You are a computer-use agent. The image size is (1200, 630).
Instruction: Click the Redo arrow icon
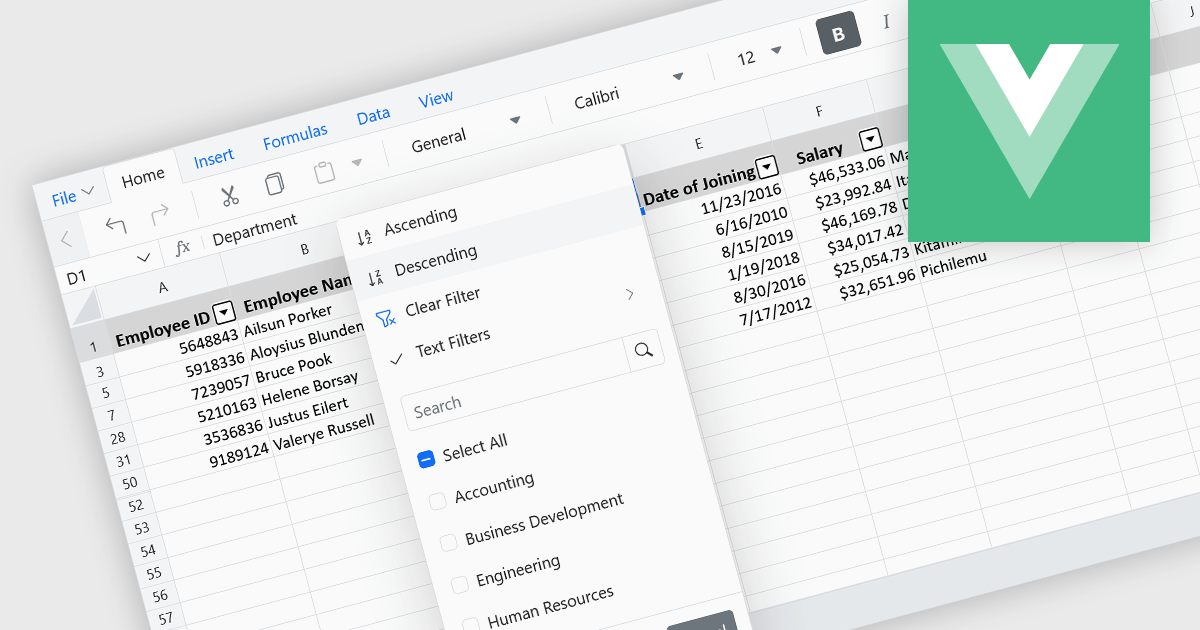159,214
